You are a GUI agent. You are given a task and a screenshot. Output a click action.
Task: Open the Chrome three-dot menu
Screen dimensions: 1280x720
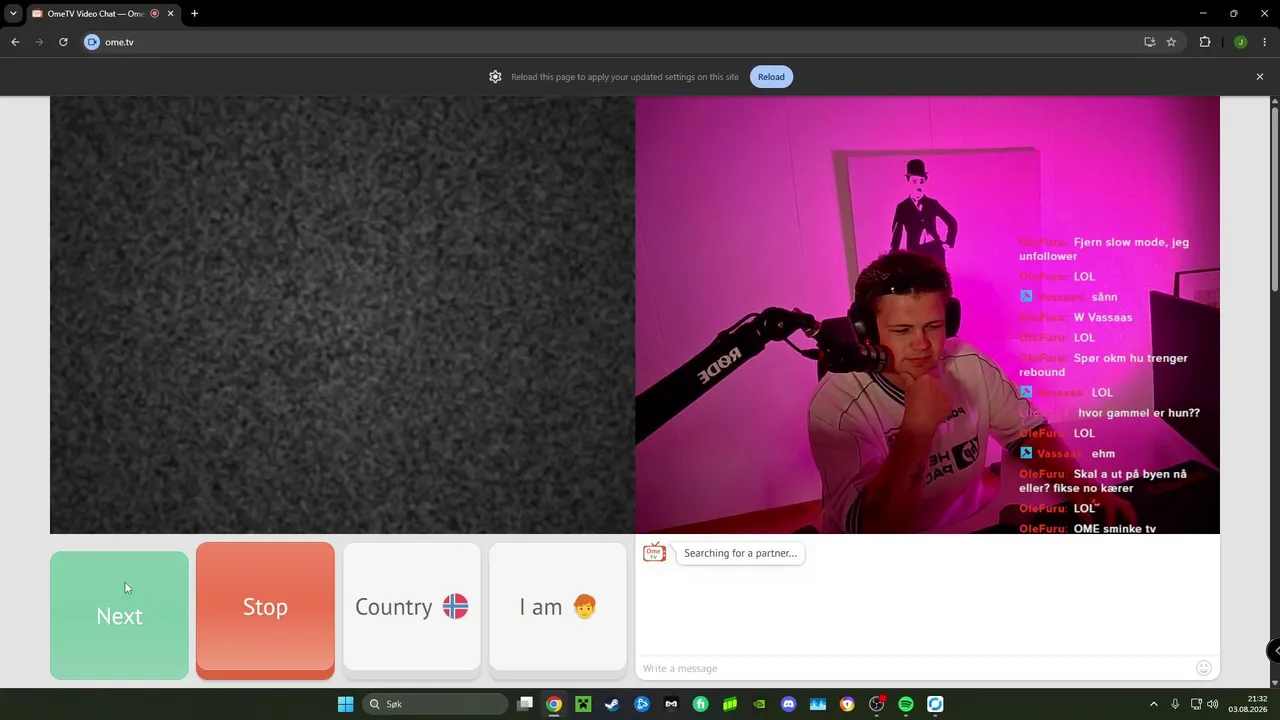pyautogui.click(x=1265, y=42)
